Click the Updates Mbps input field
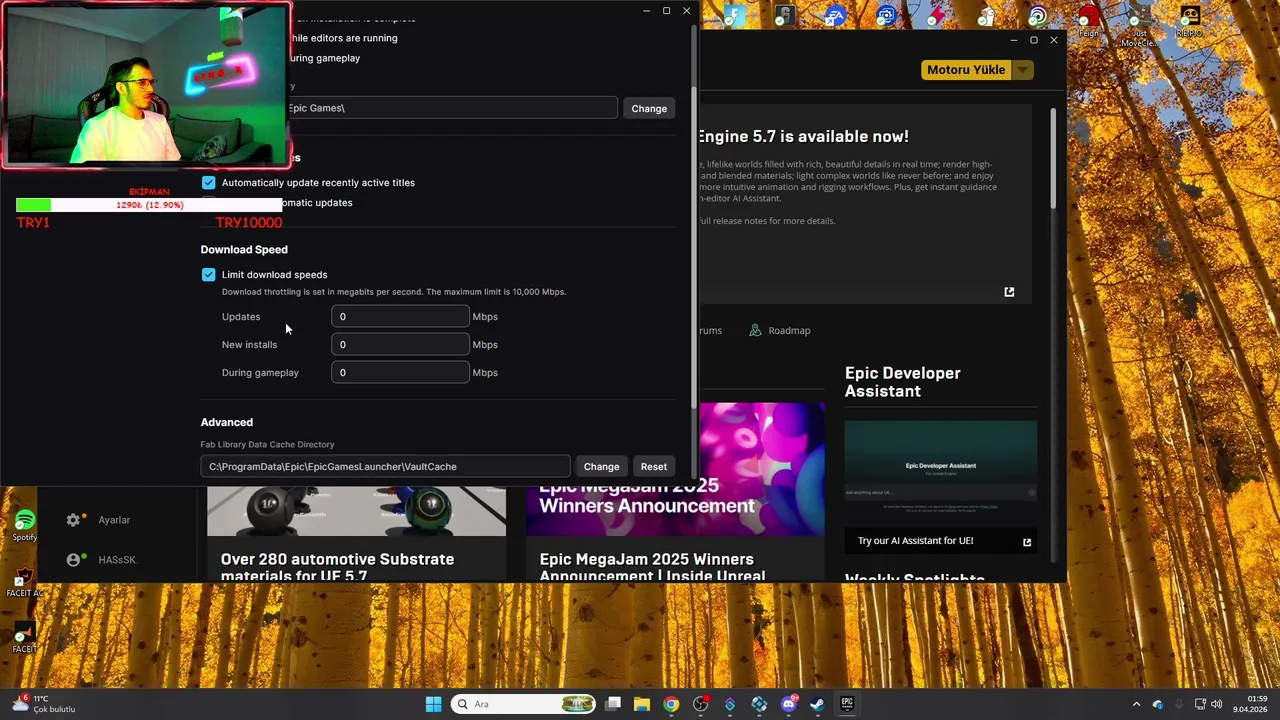Image resolution: width=1280 pixels, height=720 pixels. click(400, 317)
